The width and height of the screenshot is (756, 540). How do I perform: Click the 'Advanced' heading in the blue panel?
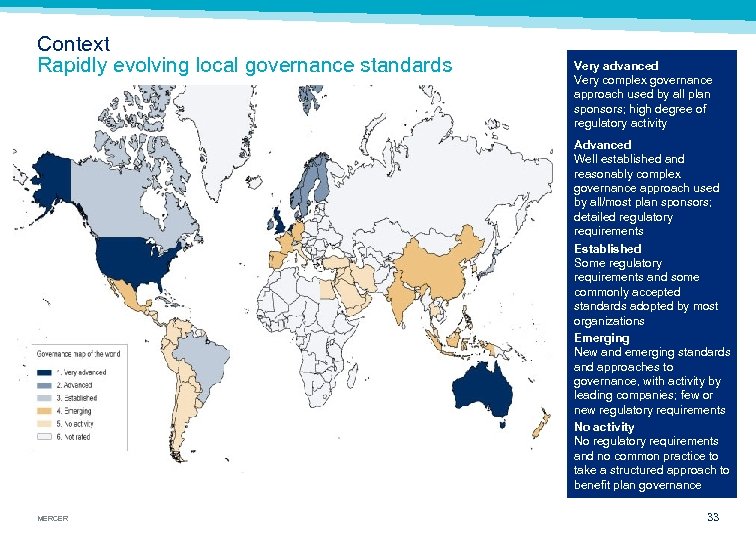tap(602, 145)
